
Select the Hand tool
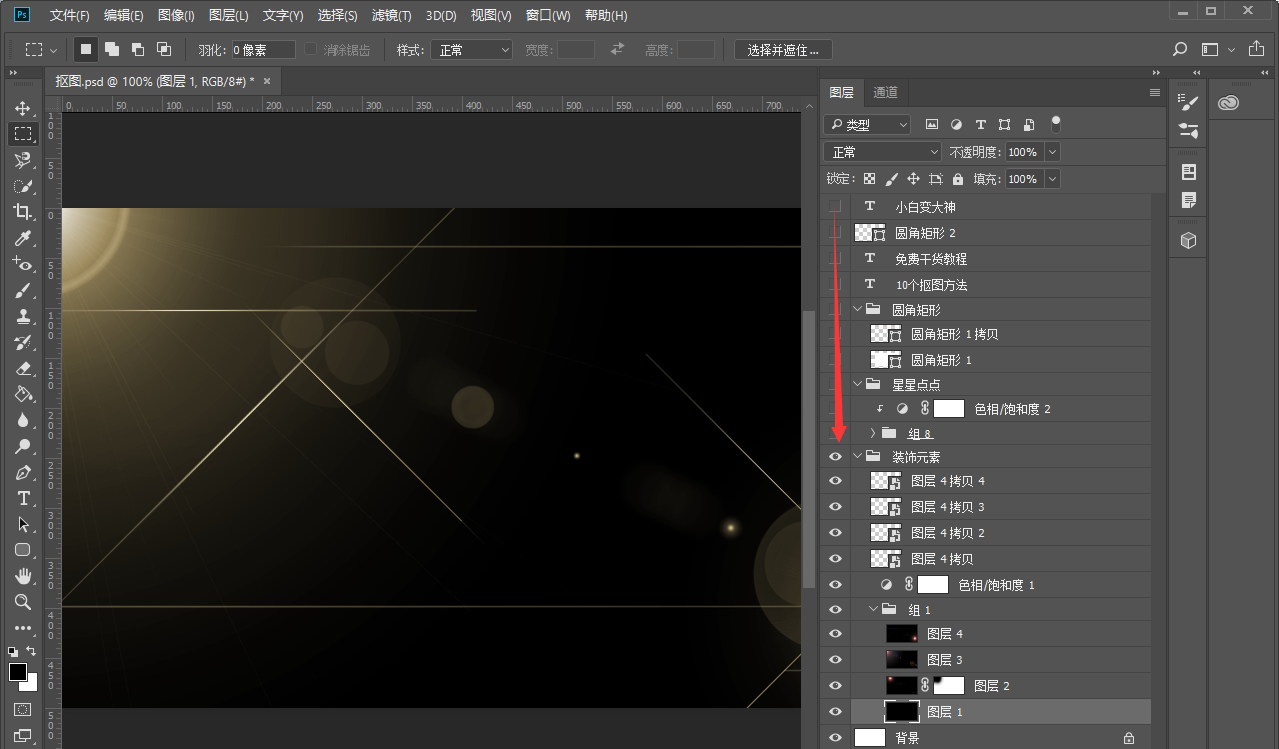point(22,576)
